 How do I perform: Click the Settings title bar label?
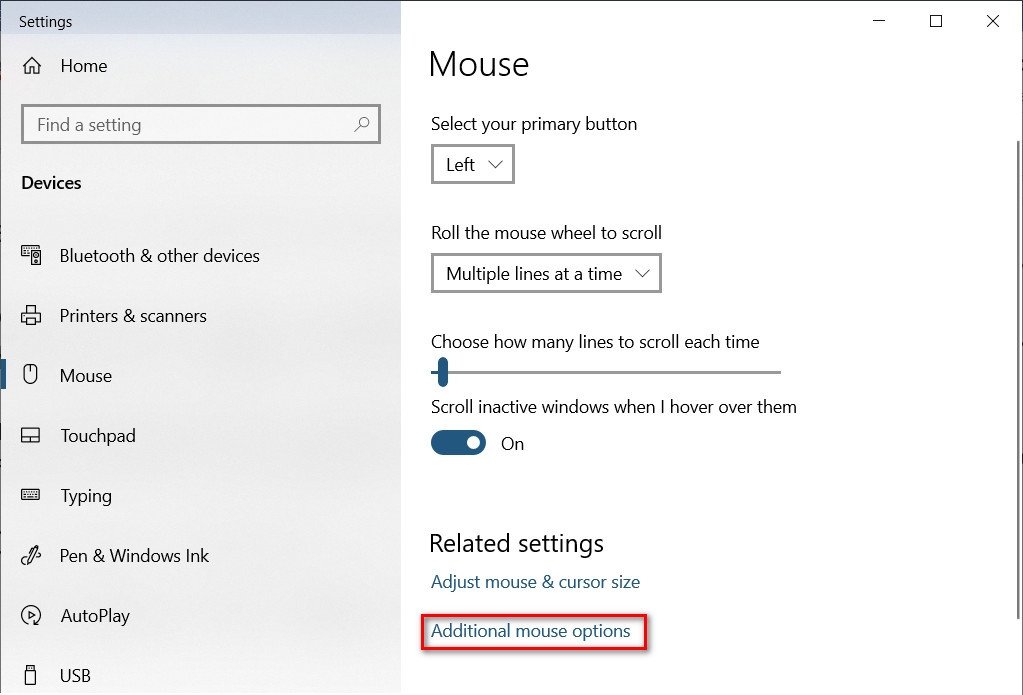pos(45,20)
